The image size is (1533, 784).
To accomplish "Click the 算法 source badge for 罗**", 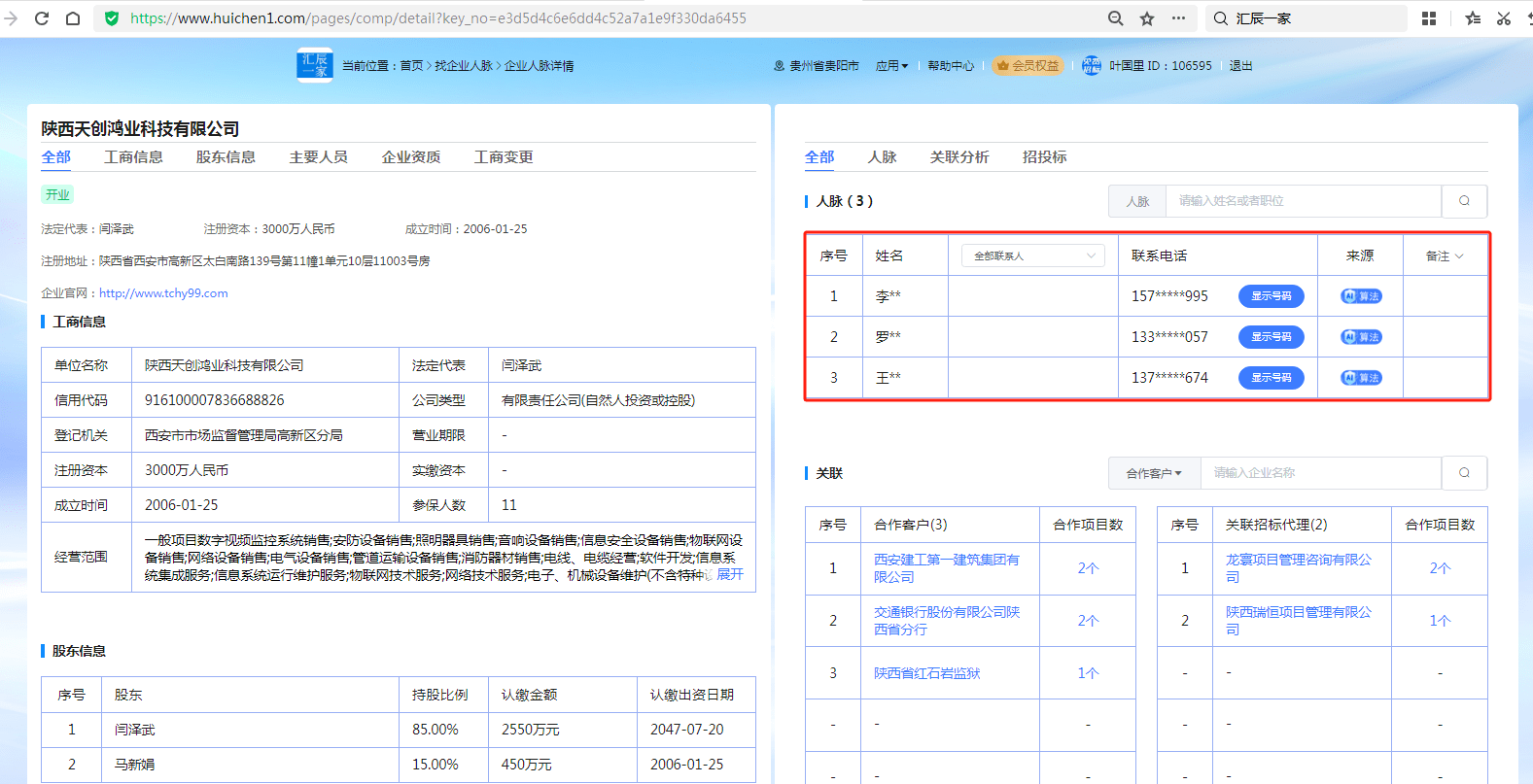I will point(1361,337).
